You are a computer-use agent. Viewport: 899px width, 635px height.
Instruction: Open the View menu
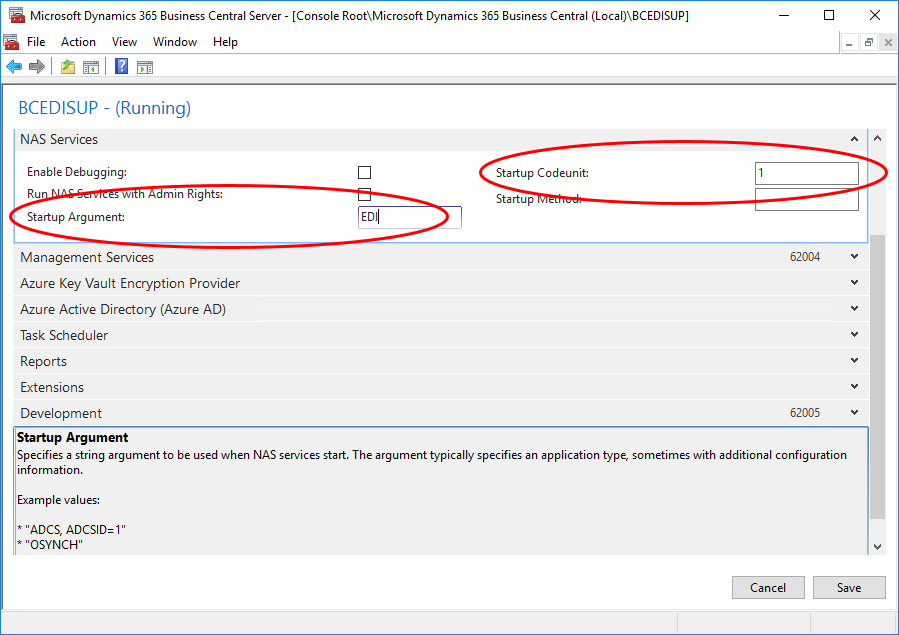point(124,42)
